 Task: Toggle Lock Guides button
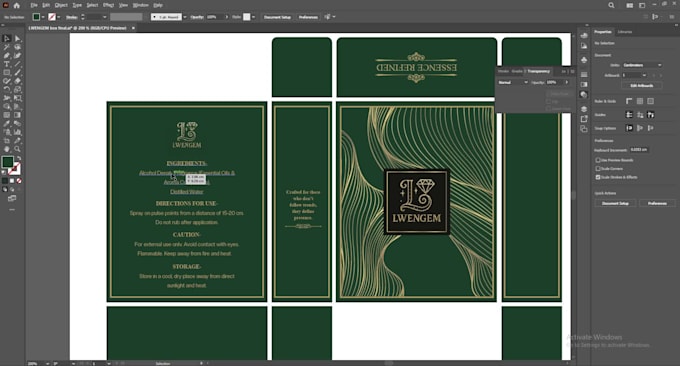pyautogui.click(x=640, y=114)
